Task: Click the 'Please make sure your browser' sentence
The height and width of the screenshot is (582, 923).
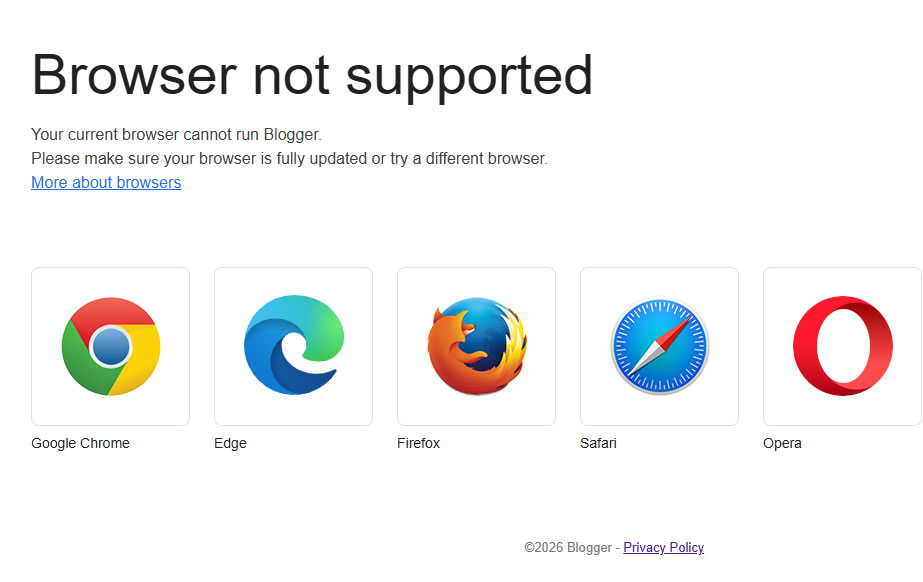Action: coord(290,158)
